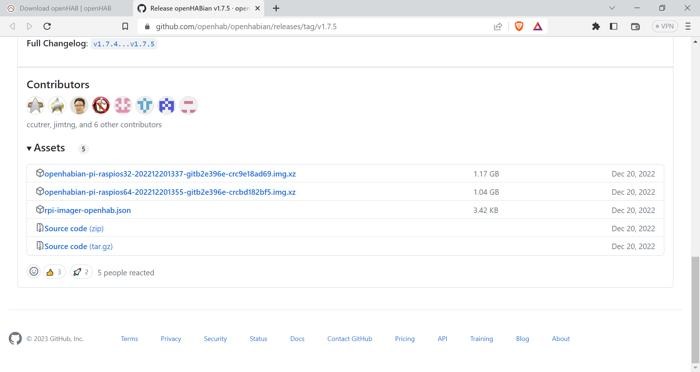Click package icon beside rpi-imager-openhab.json
Screen dimensions: 700x372
point(40,209)
